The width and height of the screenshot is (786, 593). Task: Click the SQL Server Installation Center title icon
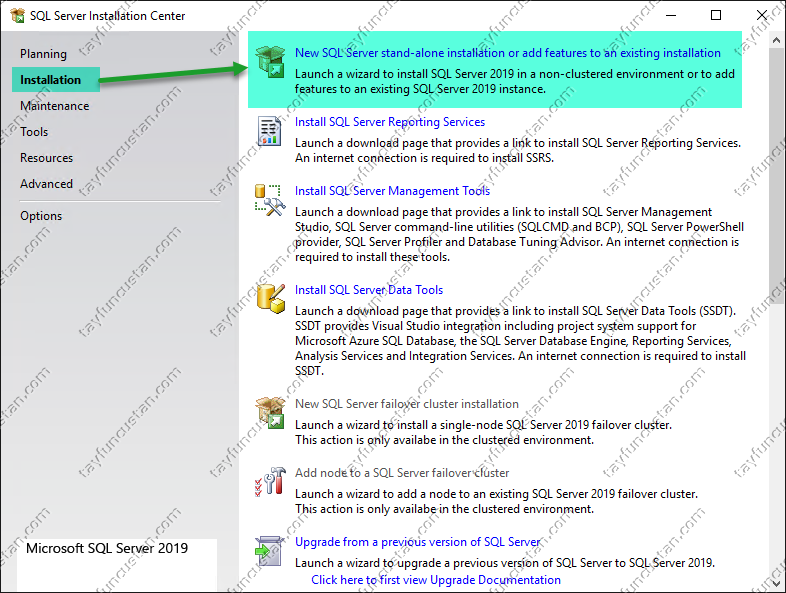pyautogui.click(x=18, y=16)
